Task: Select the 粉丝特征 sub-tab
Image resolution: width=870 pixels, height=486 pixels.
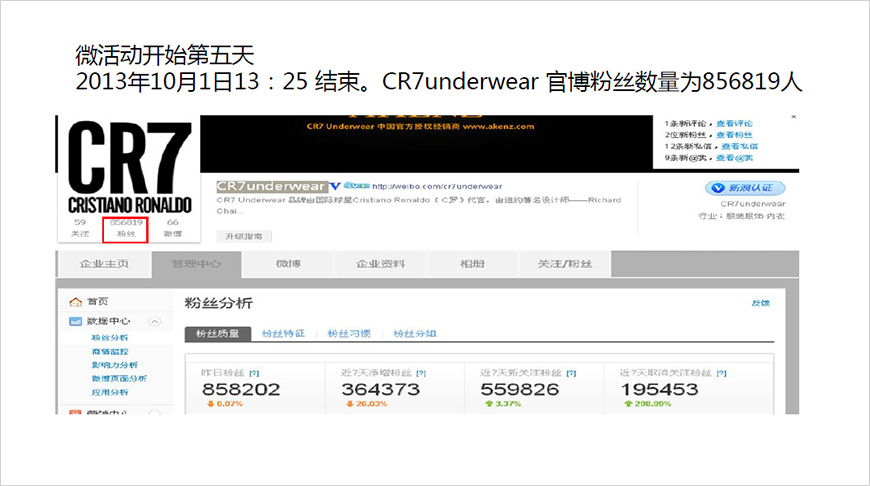Action: 283,334
